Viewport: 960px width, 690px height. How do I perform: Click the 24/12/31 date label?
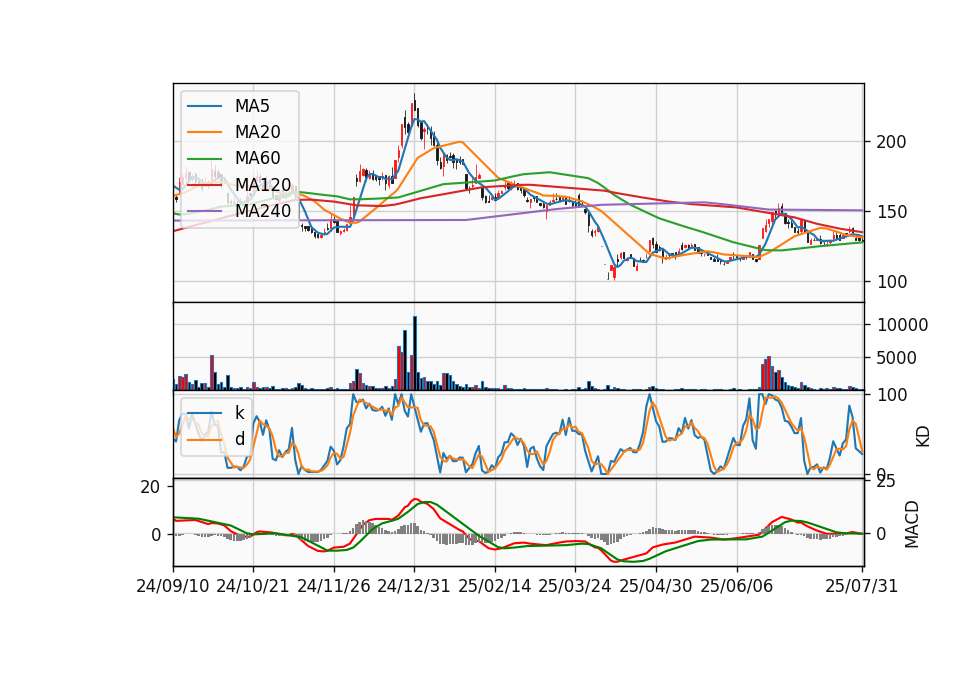[x=414, y=586]
